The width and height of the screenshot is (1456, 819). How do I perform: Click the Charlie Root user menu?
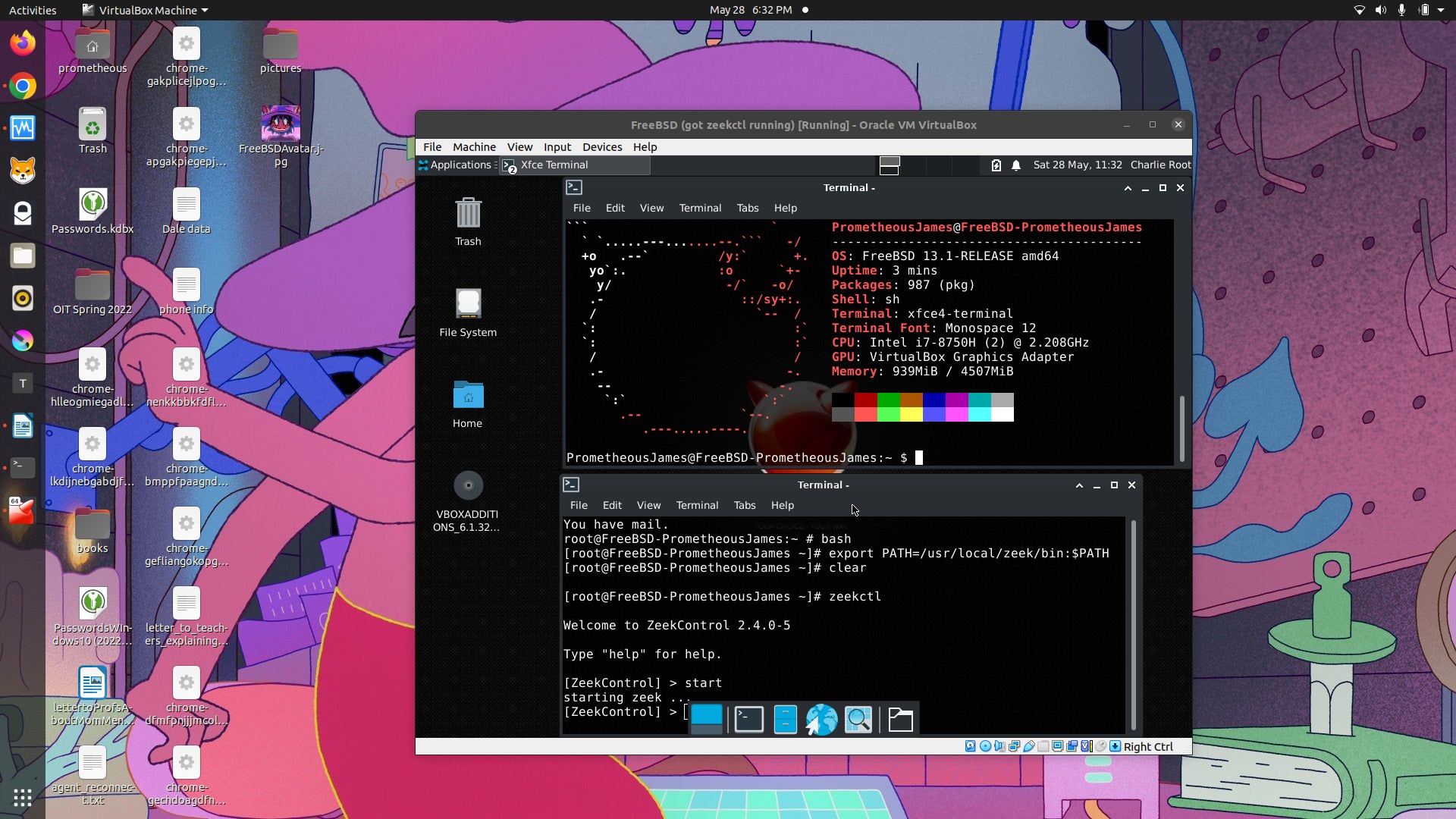point(1160,165)
